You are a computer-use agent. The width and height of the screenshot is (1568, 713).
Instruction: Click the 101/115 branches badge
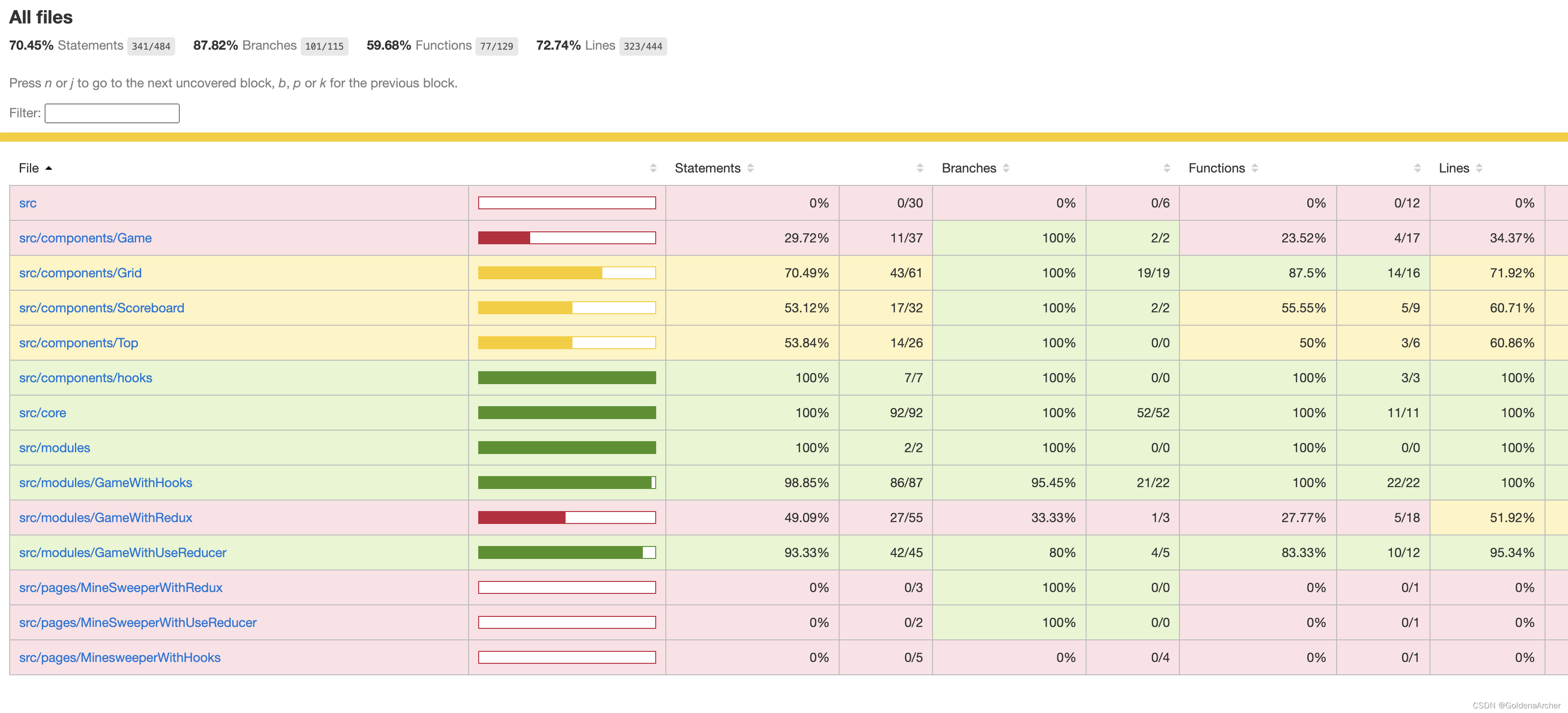point(325,46)
